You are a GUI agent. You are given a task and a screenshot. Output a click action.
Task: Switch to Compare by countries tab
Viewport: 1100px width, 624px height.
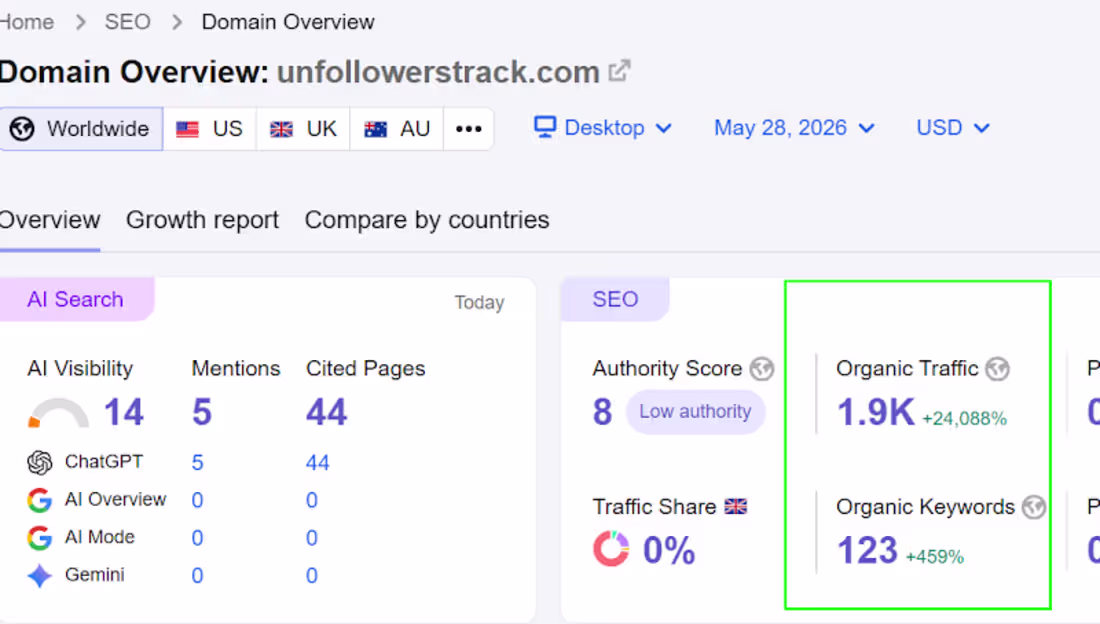427,220
